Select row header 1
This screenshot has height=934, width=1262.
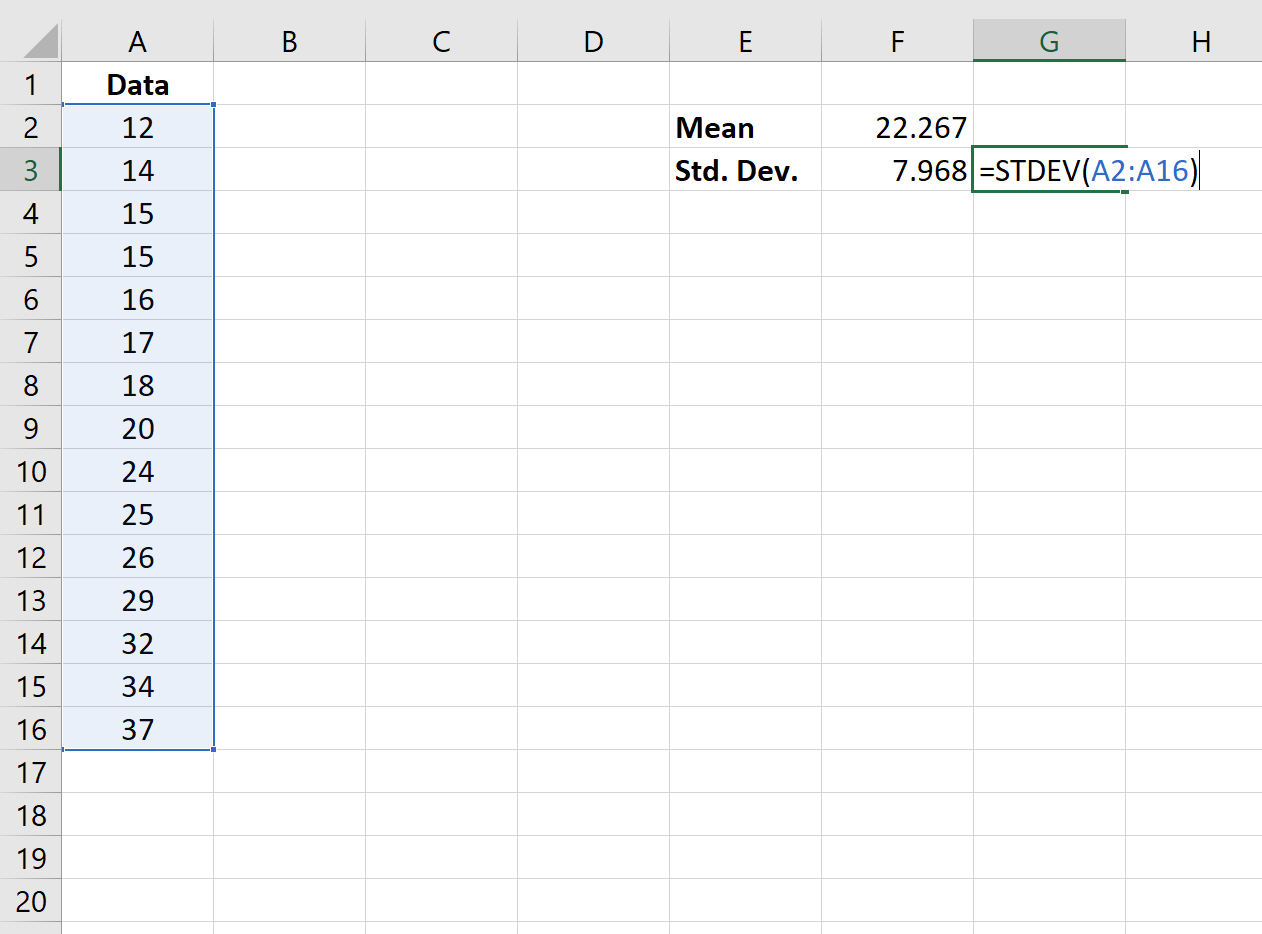30,84
